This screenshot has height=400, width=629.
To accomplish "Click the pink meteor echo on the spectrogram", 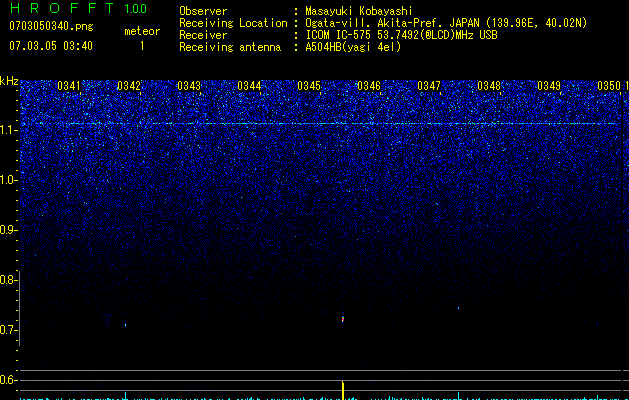I will (x=343, y=320).
